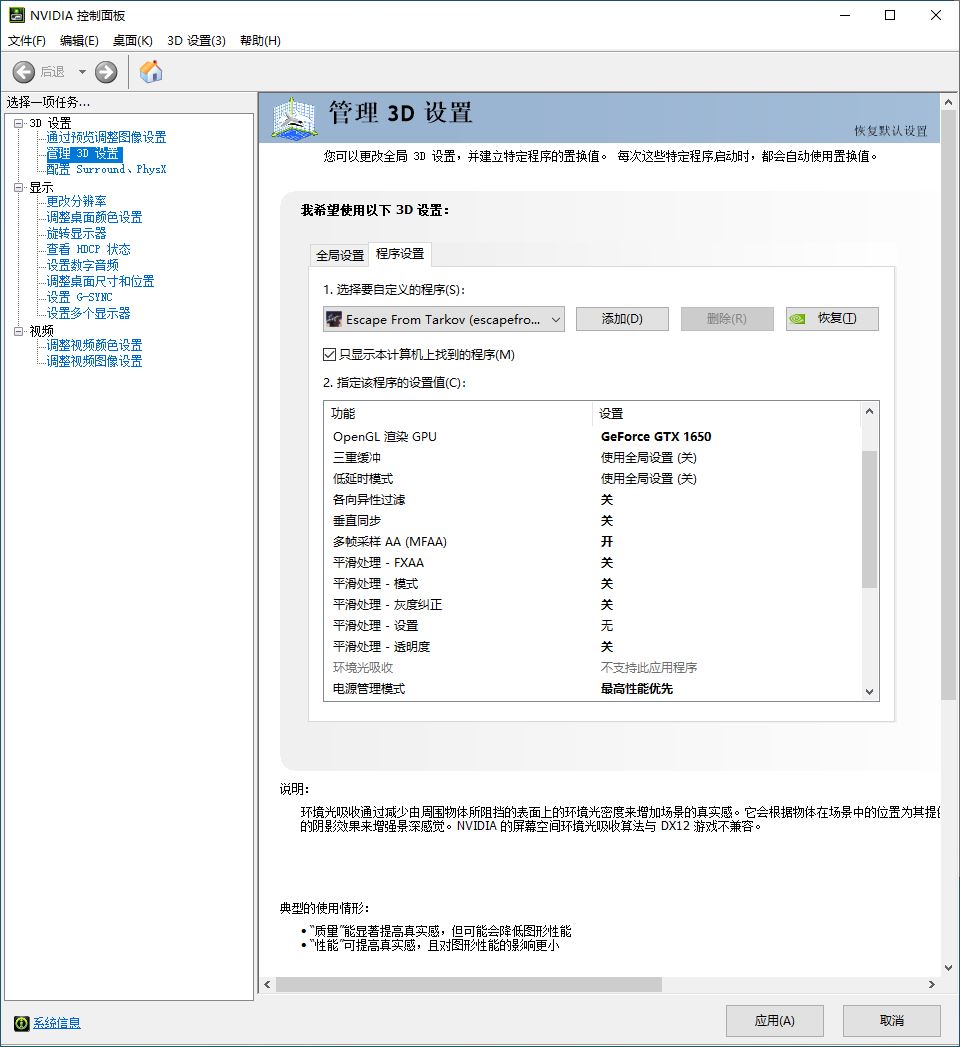Click horizontal scrollbar right arrow at bottom

(x=932, y=984)
